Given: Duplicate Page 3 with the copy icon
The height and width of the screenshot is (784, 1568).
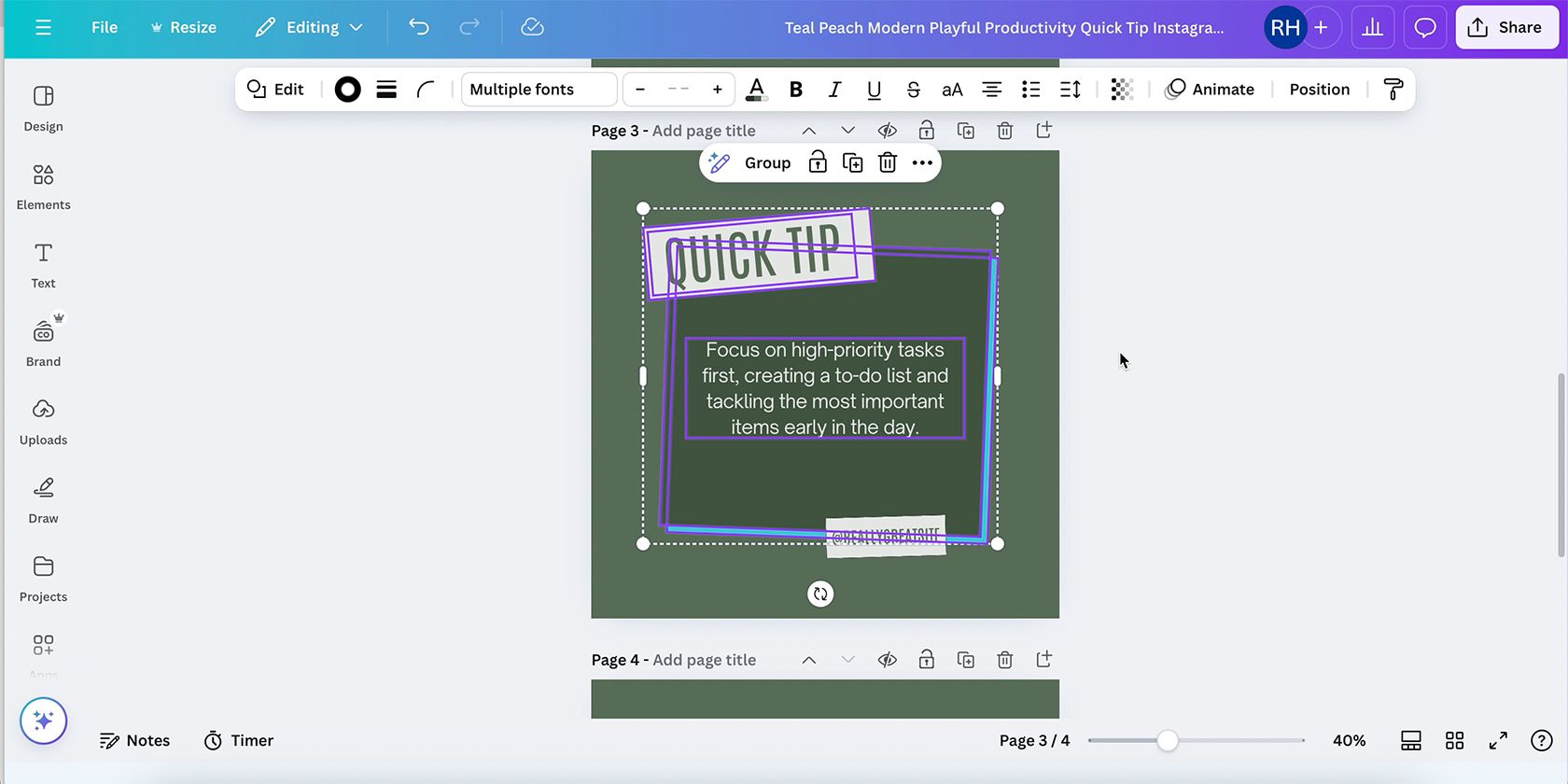Looking at the screenshot, I should 965,131.
